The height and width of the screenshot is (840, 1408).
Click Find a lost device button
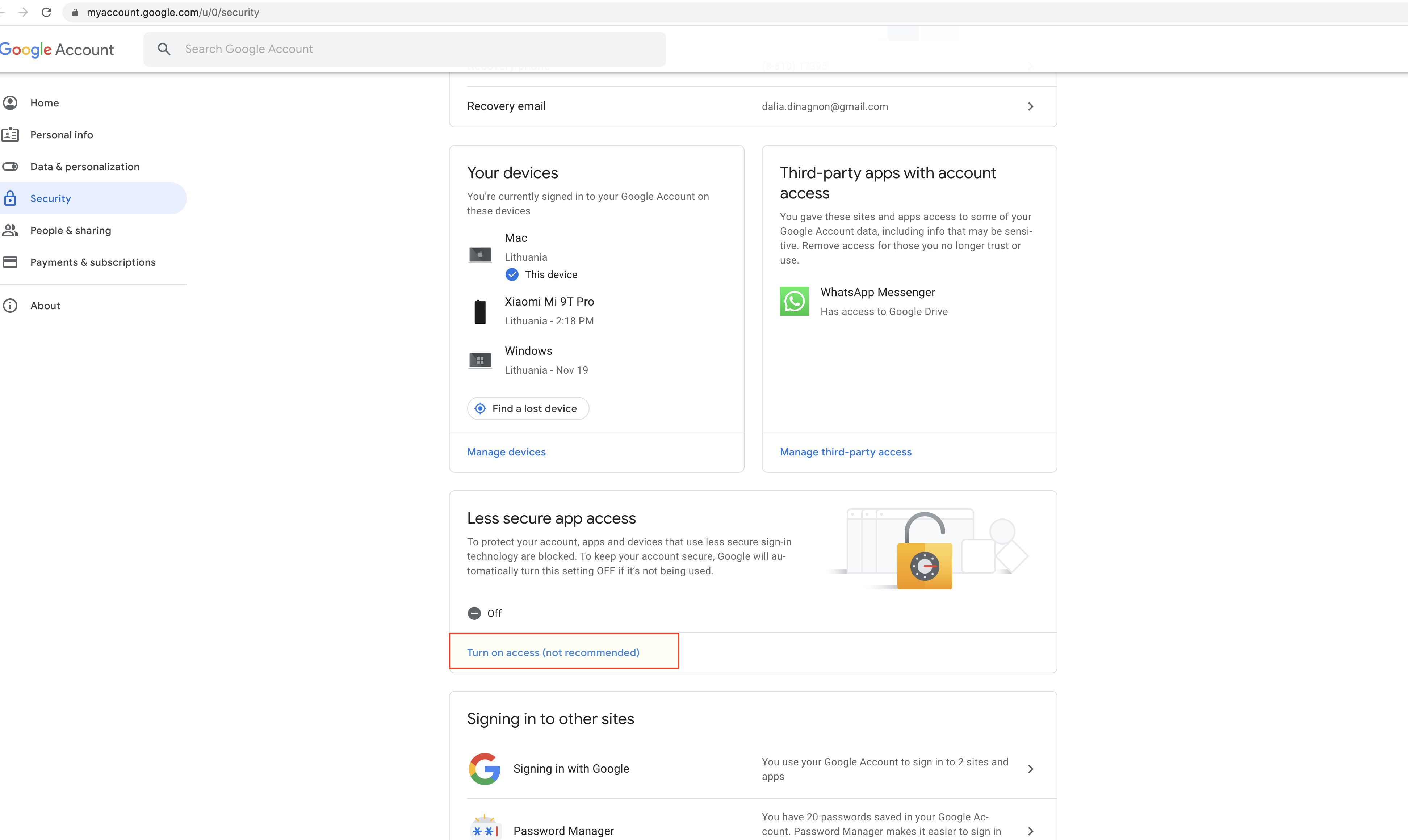pos(528,408)
